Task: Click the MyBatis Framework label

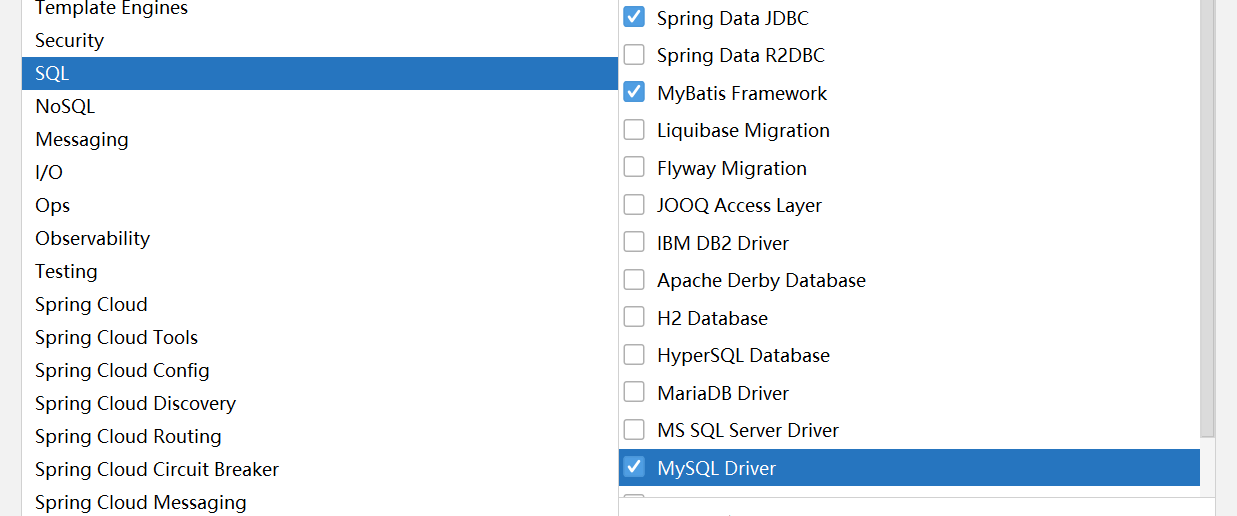Action: (742, 93)
